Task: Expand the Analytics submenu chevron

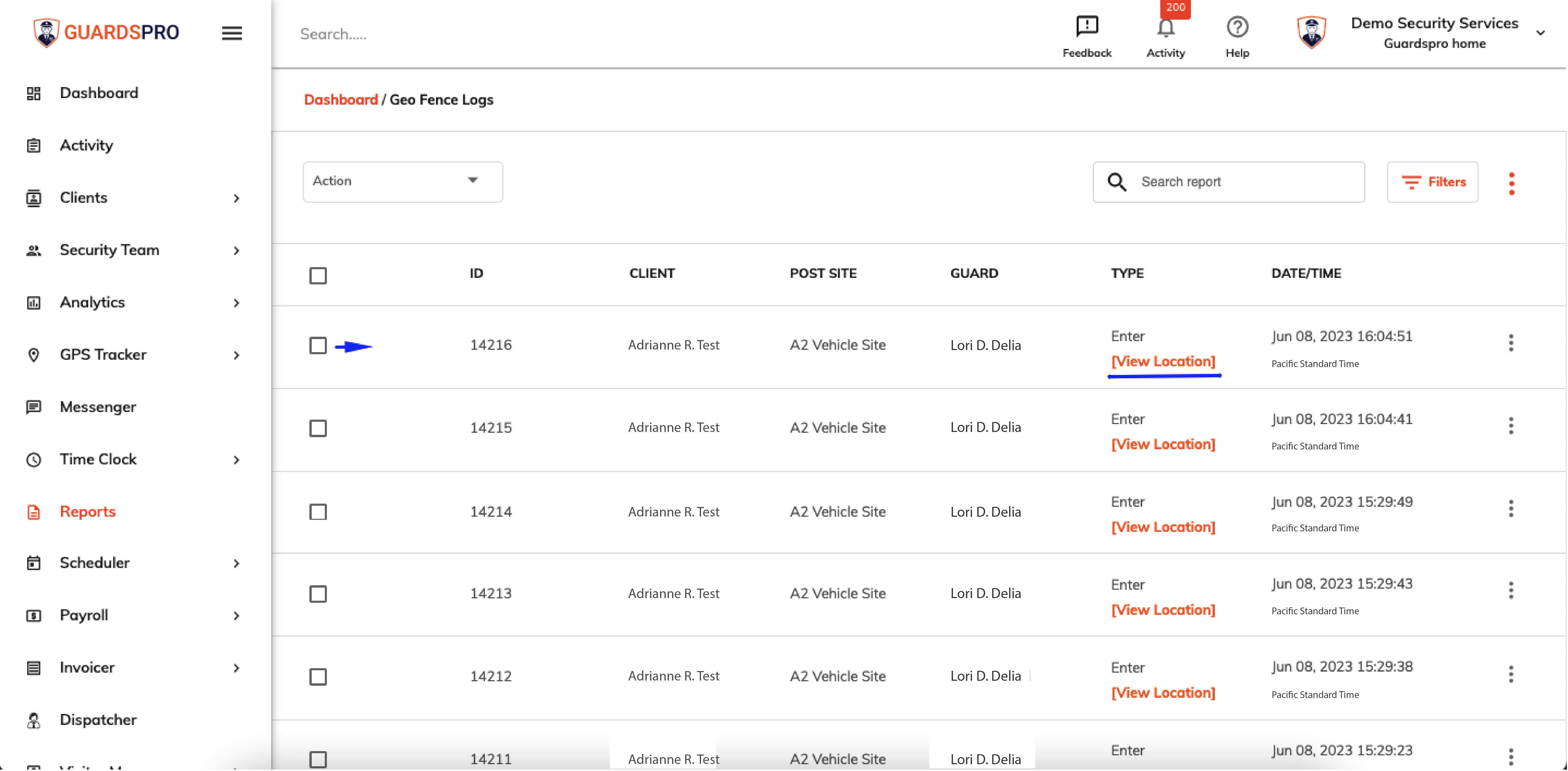Action: [236, 303]
